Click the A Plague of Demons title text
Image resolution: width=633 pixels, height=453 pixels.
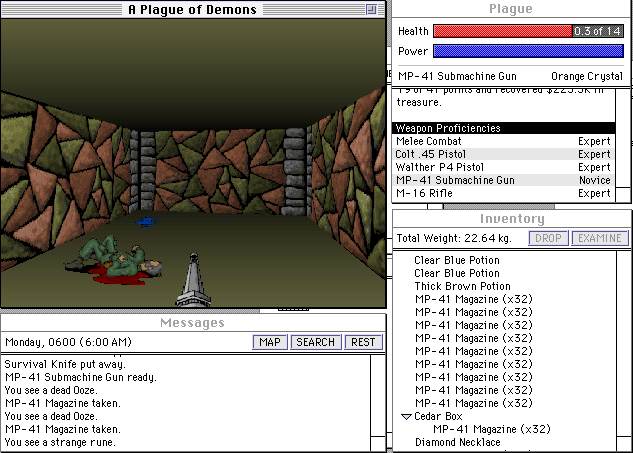click(192, 9)
